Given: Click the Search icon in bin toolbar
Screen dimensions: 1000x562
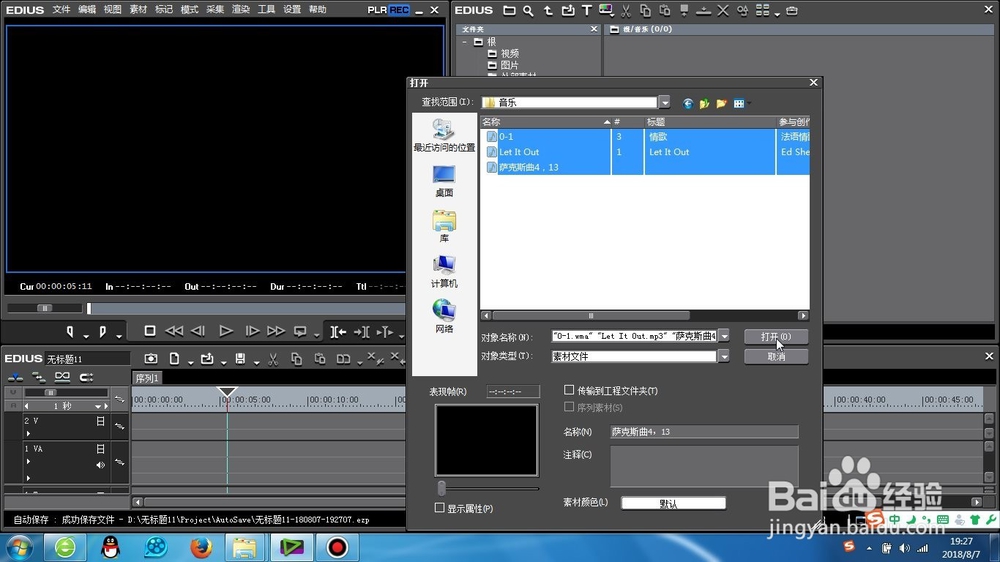Looking at the screenshot, I should [x=528, y=10].
